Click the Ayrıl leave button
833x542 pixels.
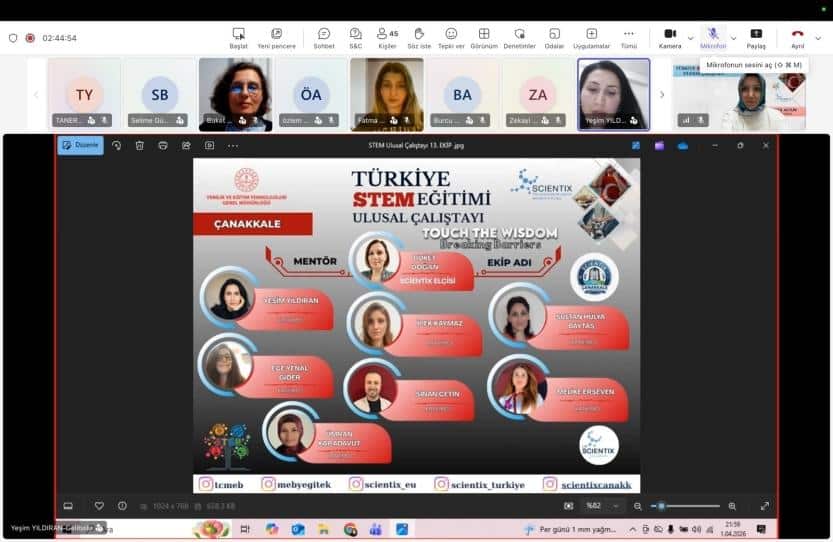pyautogui.click(x=797, y=37)
